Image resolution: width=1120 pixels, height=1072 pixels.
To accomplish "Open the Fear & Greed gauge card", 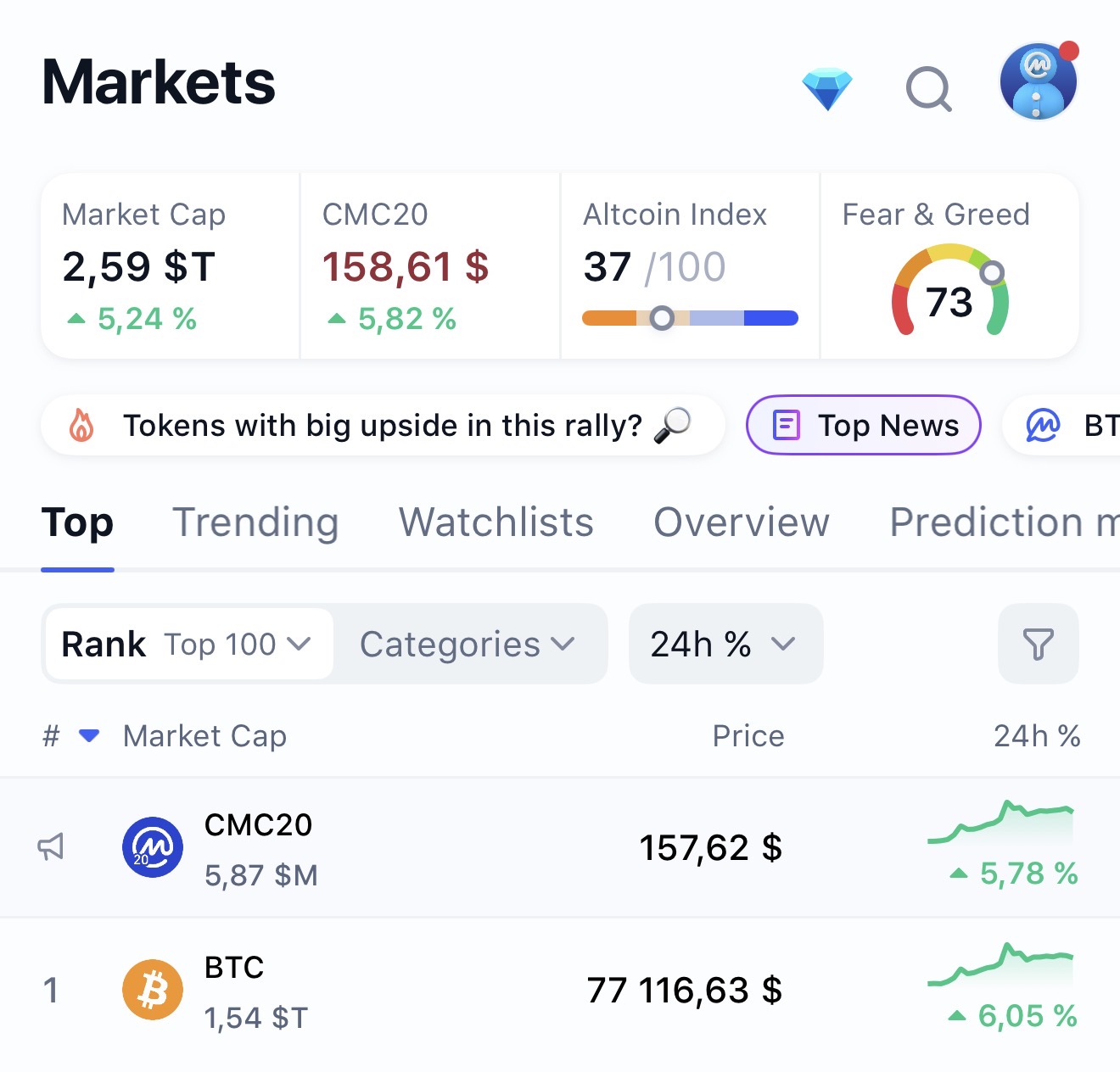I will 949,266.
